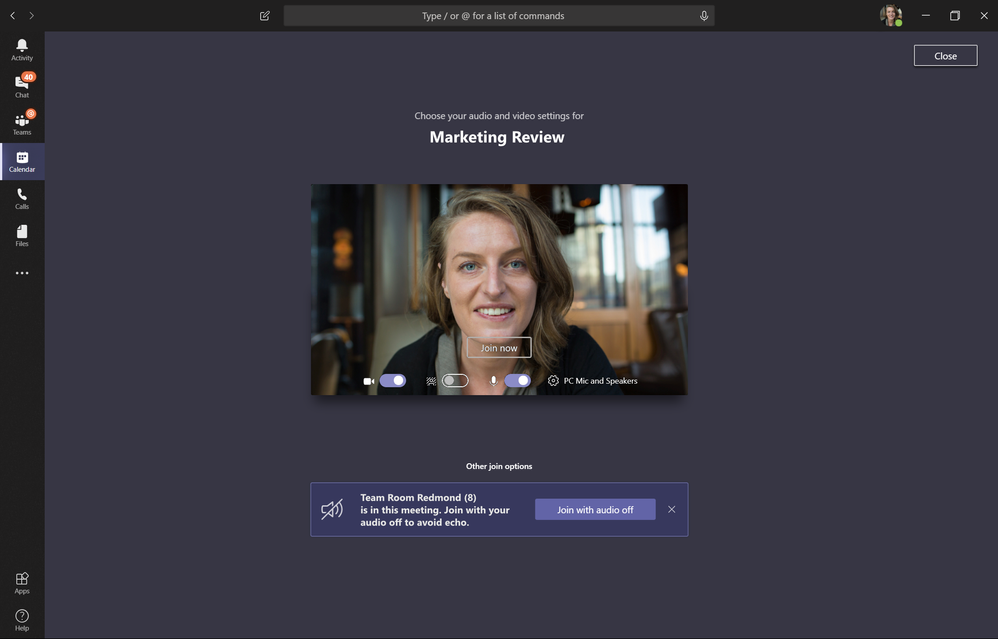Navigate forward with the right arrow
The height and width of the screenshot is (639, 998).
point(31,16)
